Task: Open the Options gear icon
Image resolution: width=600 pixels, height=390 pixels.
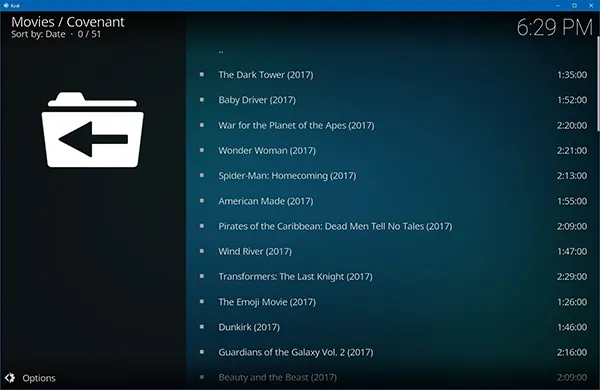Action: (x=10, y=378)
